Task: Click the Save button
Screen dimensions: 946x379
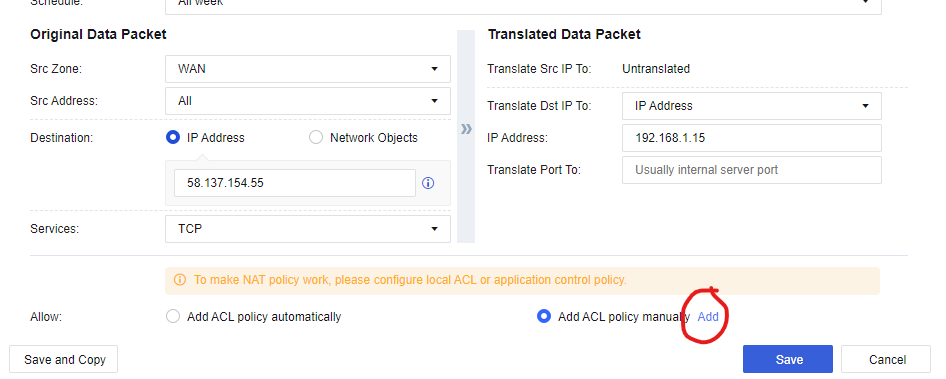Action: point(788,359)
